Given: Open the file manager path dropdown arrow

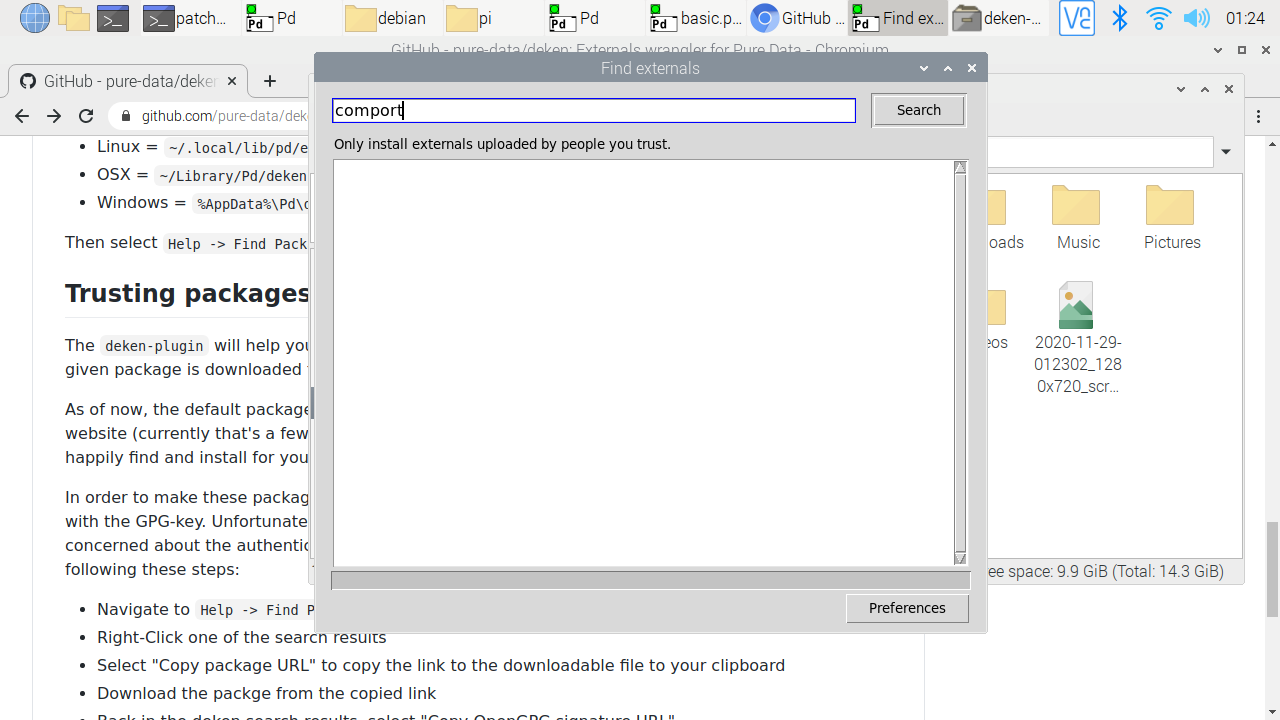Looking at the screenshot, I should pos(1226,152).
